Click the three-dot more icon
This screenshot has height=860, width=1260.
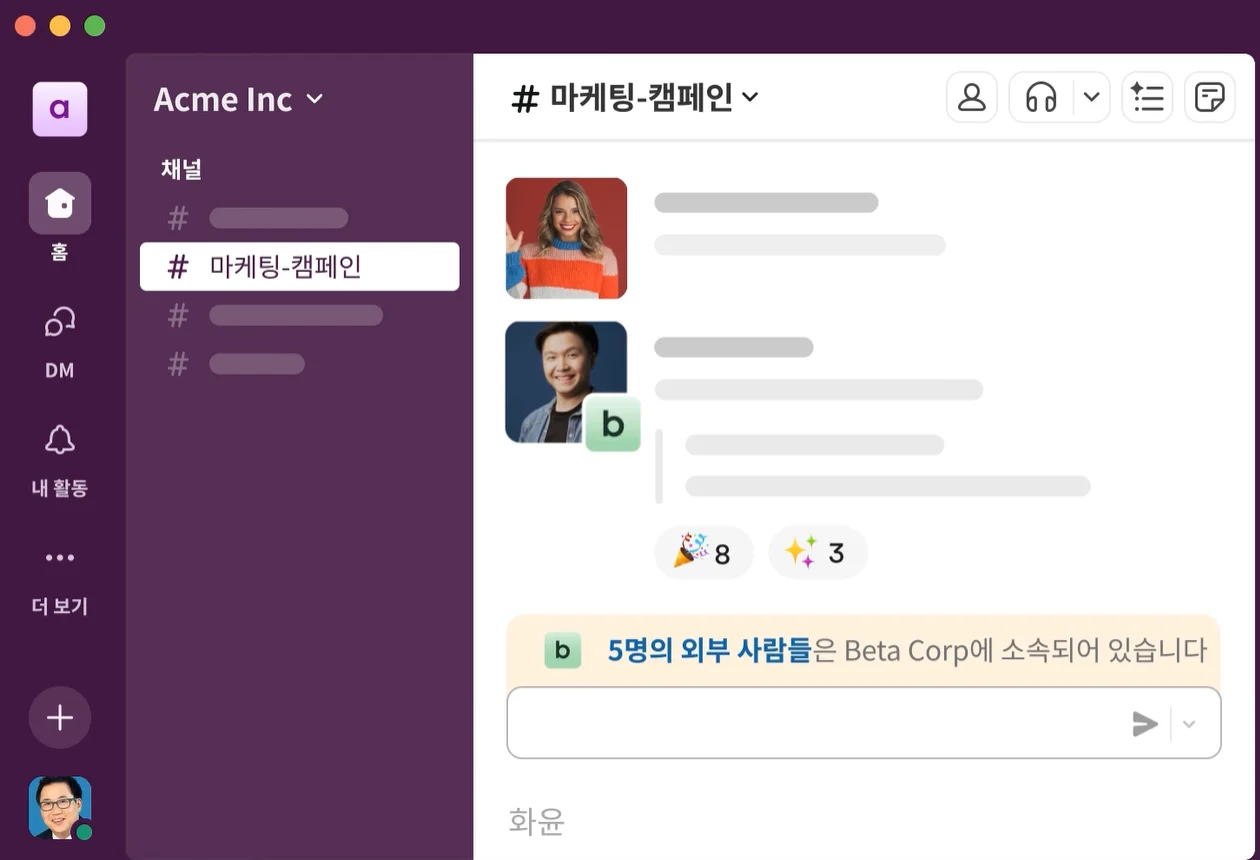[60, 558]
